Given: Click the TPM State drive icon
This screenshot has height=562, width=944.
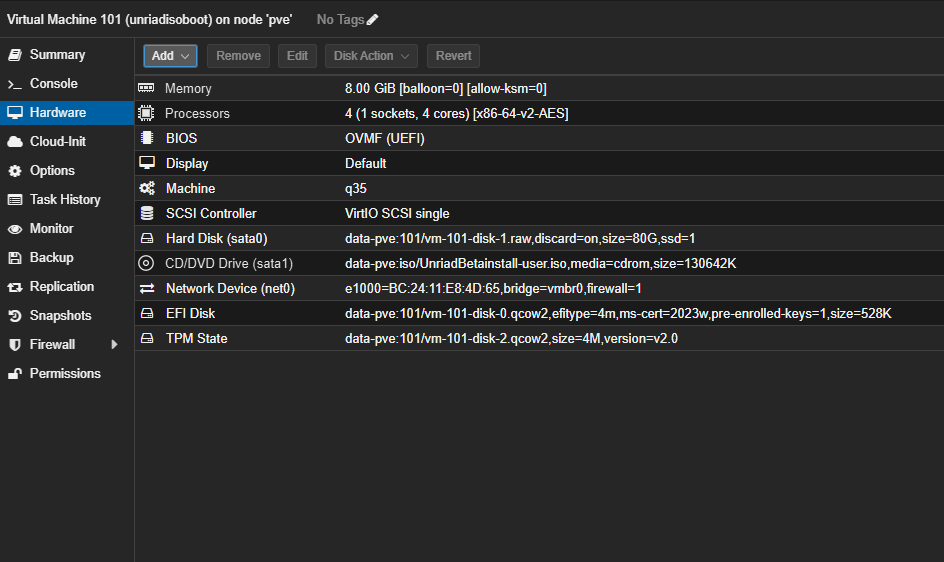Looking at the screenshot, I should [x=147, y=339].
